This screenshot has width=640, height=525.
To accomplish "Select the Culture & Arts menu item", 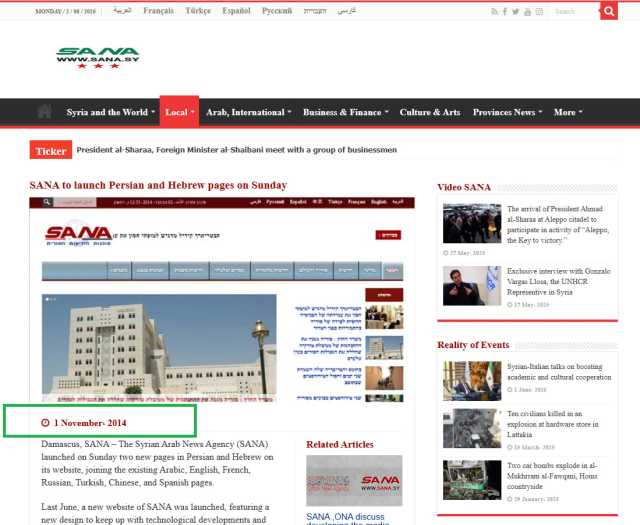I will [x=430, y=112].
